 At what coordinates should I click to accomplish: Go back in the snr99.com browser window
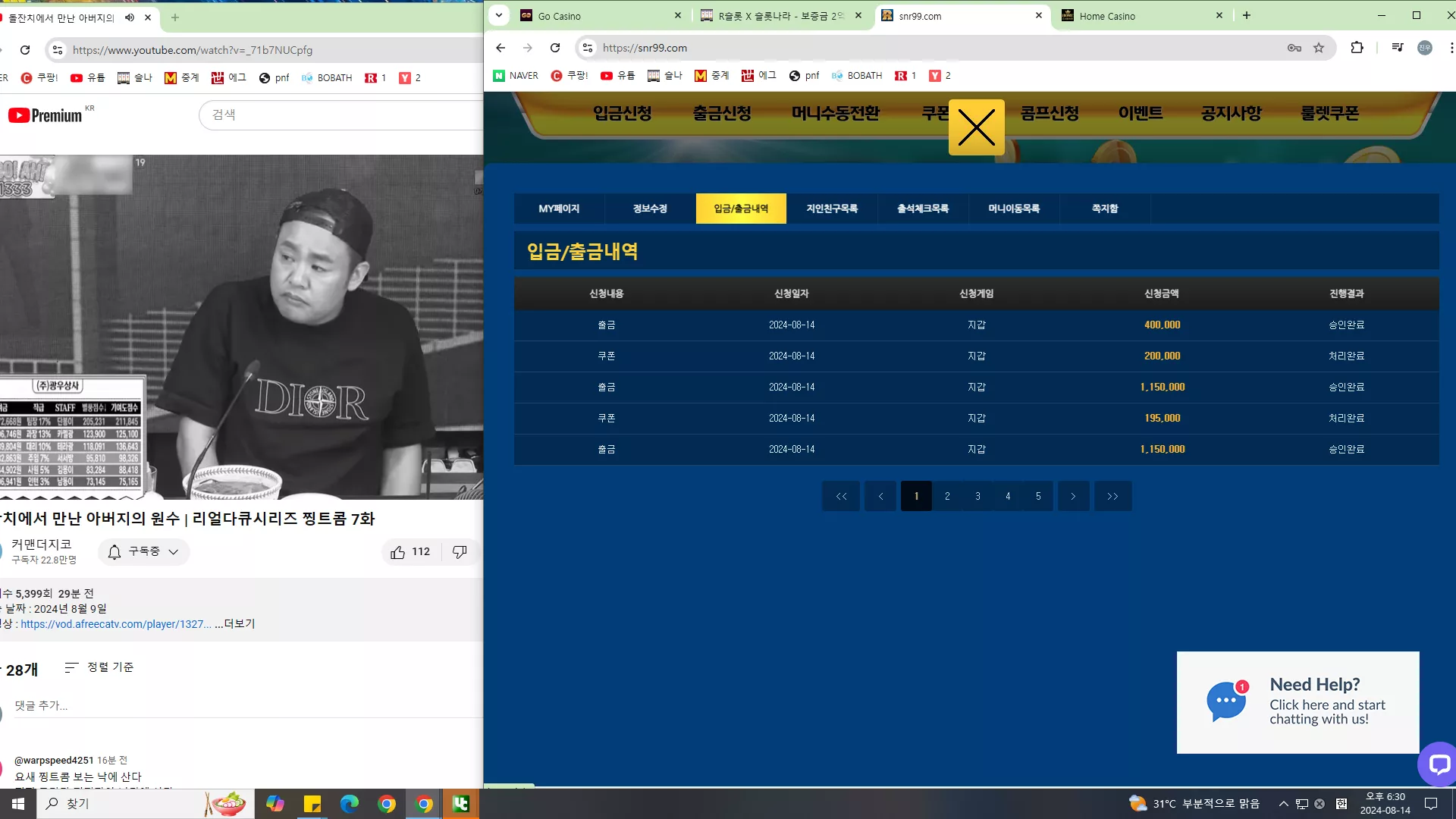coord(500,48)
